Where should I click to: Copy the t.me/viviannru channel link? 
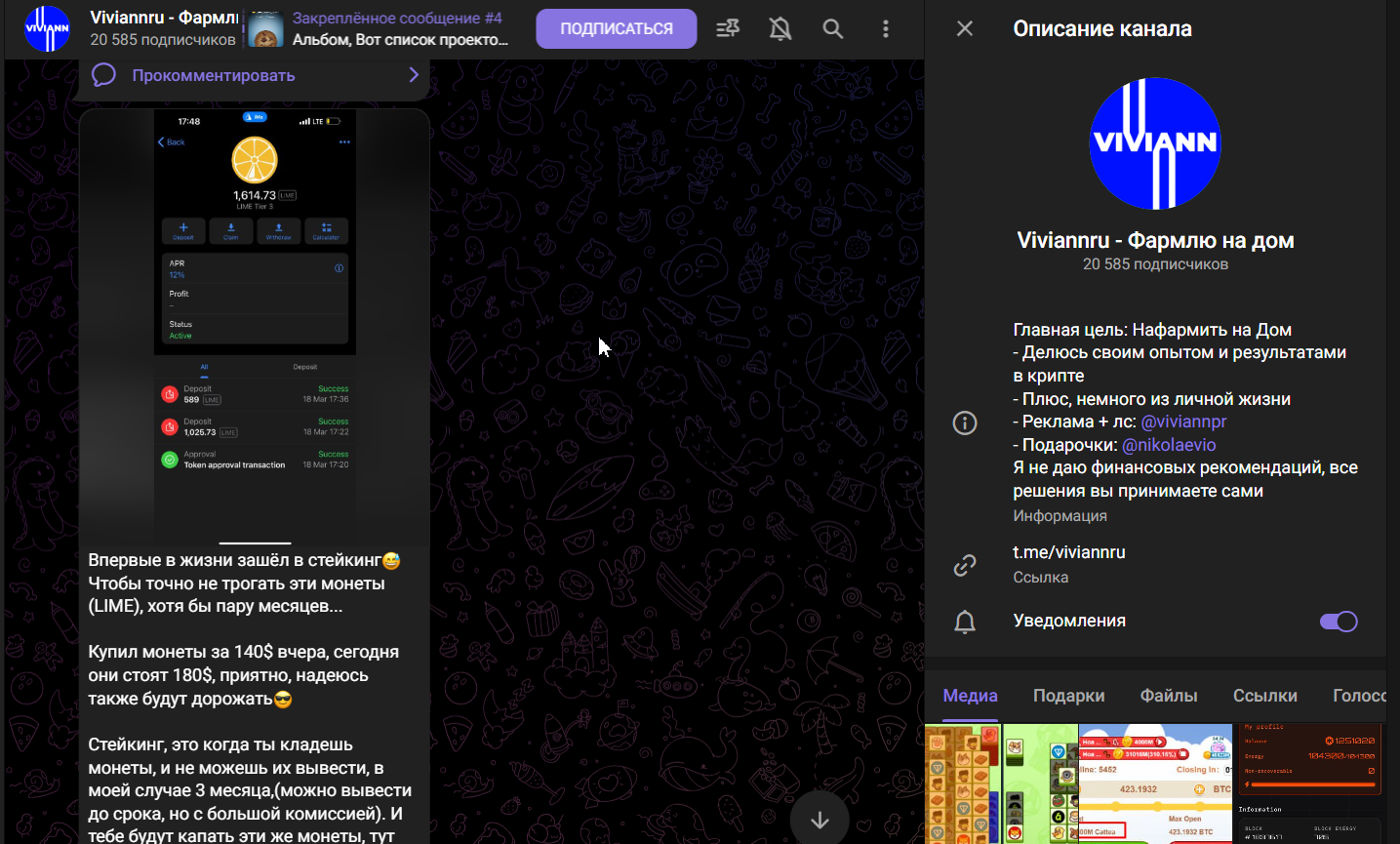(x=1069, y=552)
